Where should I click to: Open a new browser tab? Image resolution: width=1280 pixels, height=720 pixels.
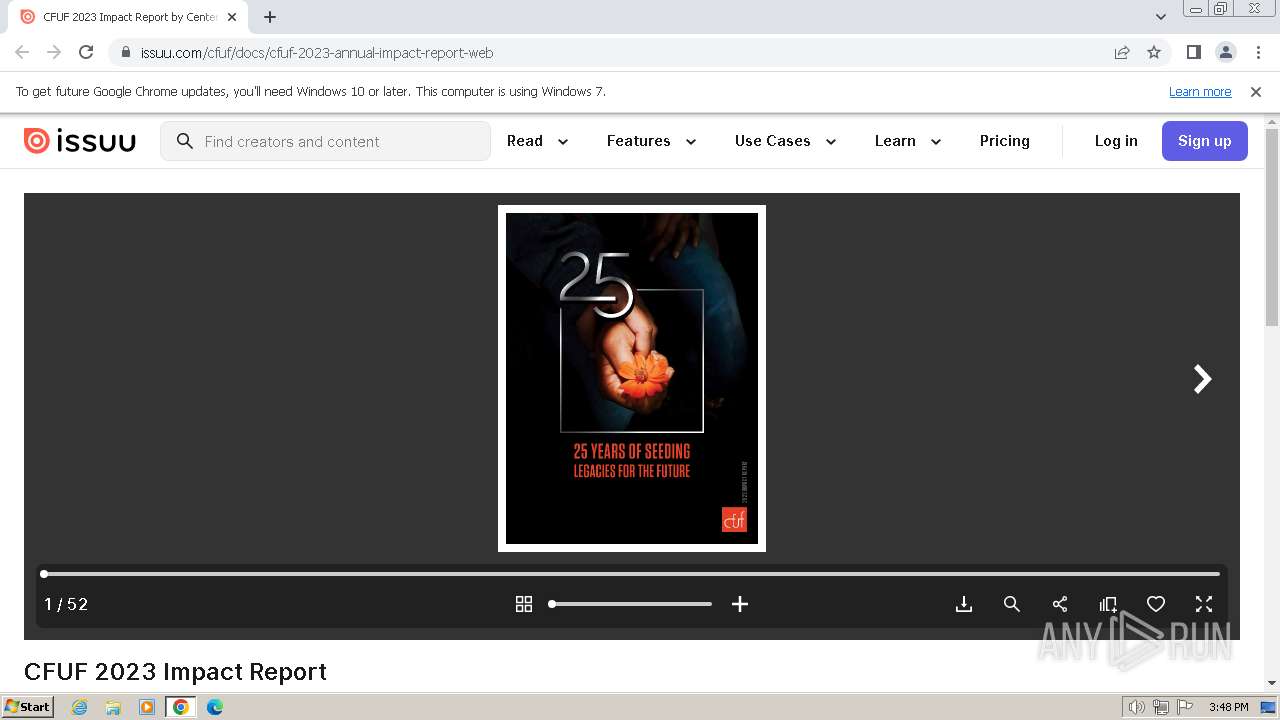click(x=270, y=17)
